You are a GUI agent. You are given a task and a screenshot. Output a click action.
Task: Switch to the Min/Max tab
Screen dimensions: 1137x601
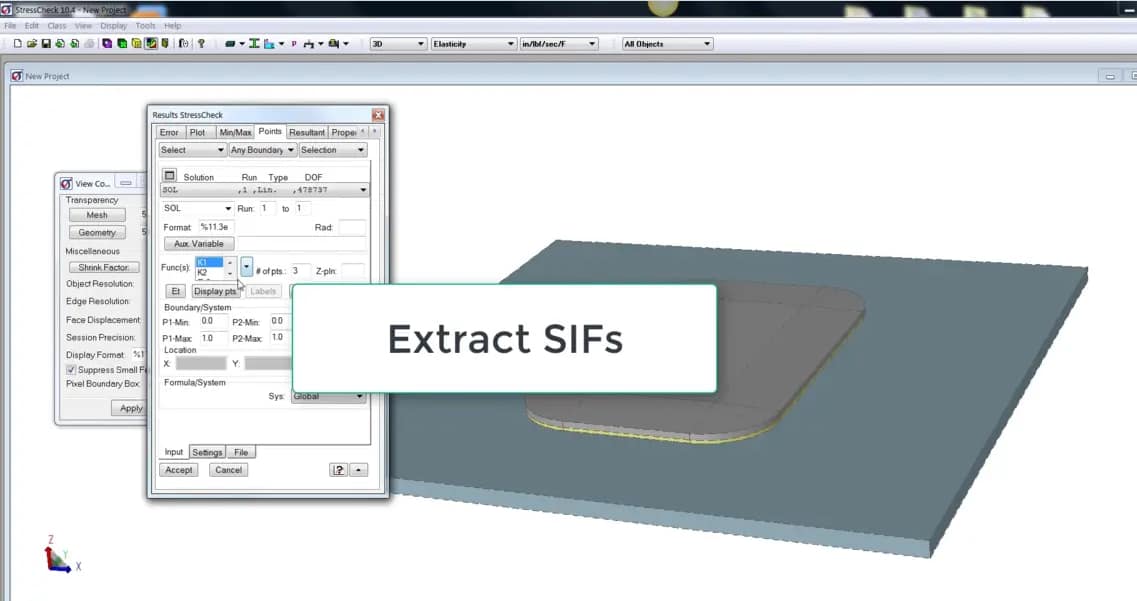(234, 131)
